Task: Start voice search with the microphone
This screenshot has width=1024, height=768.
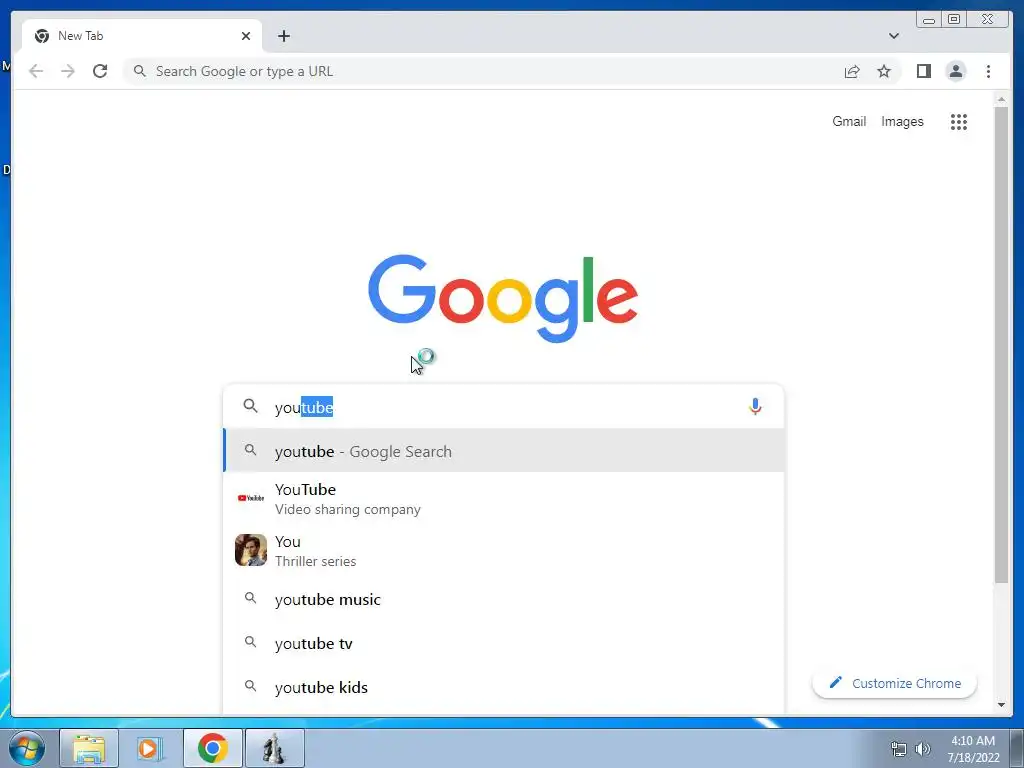Action: [x=755, y=407]
